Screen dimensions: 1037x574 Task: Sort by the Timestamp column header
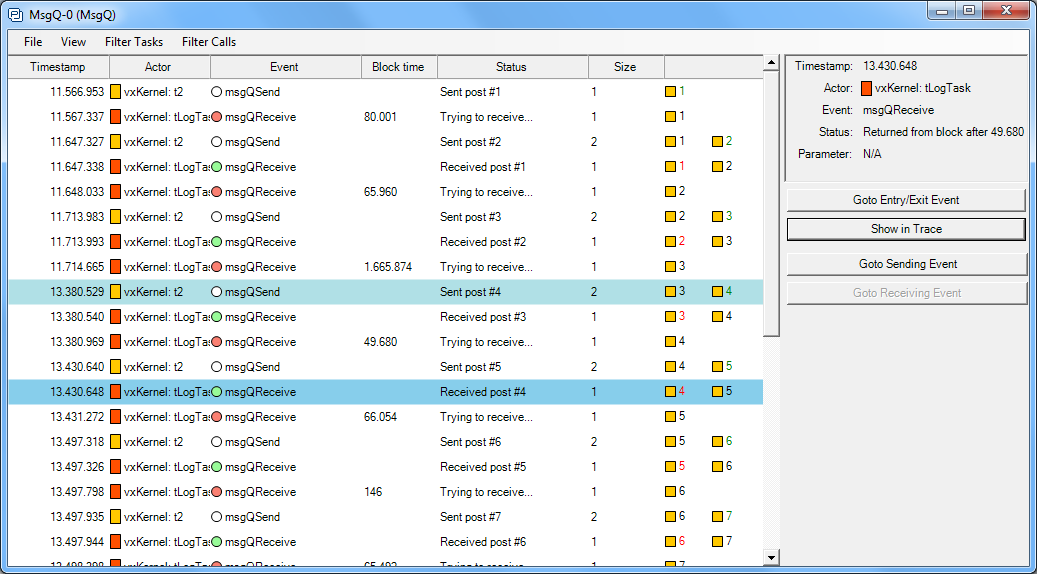pyautogui.click(x=57, y=67)
